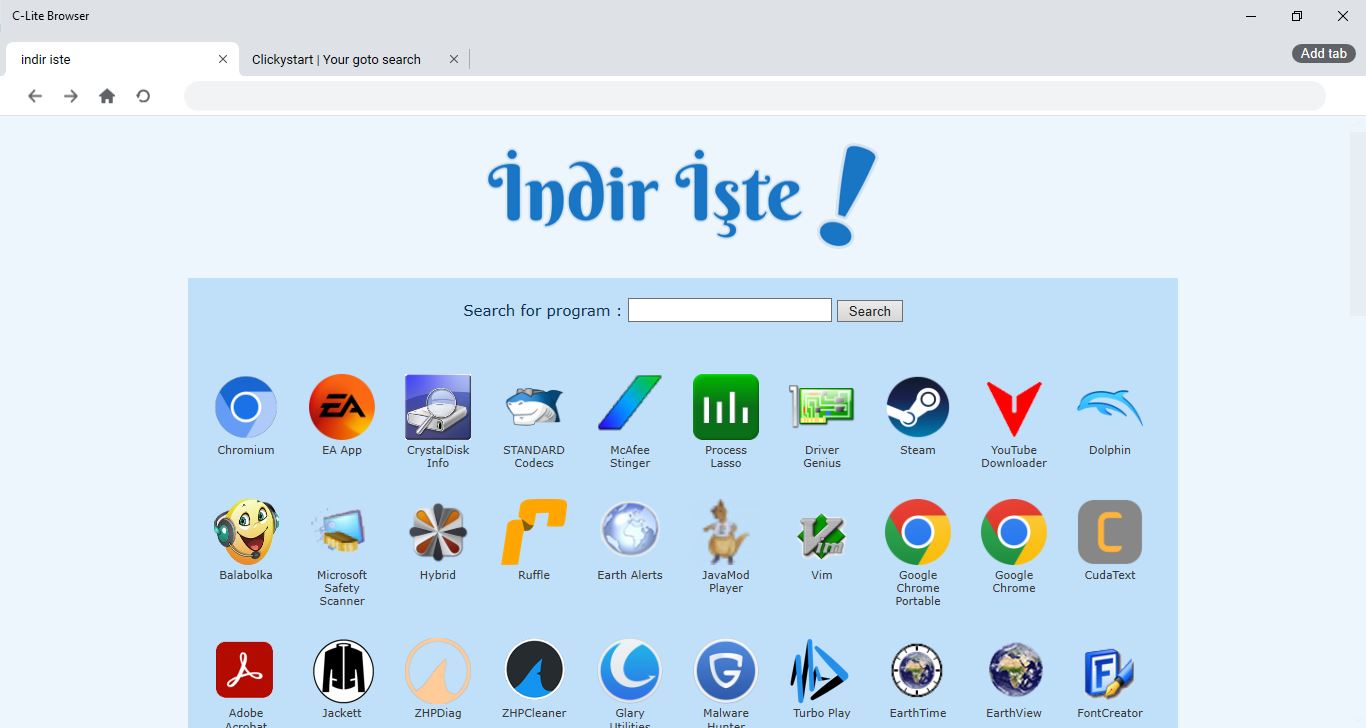
Task: Open the ZHPDiag icon
Action: (438, 670)
